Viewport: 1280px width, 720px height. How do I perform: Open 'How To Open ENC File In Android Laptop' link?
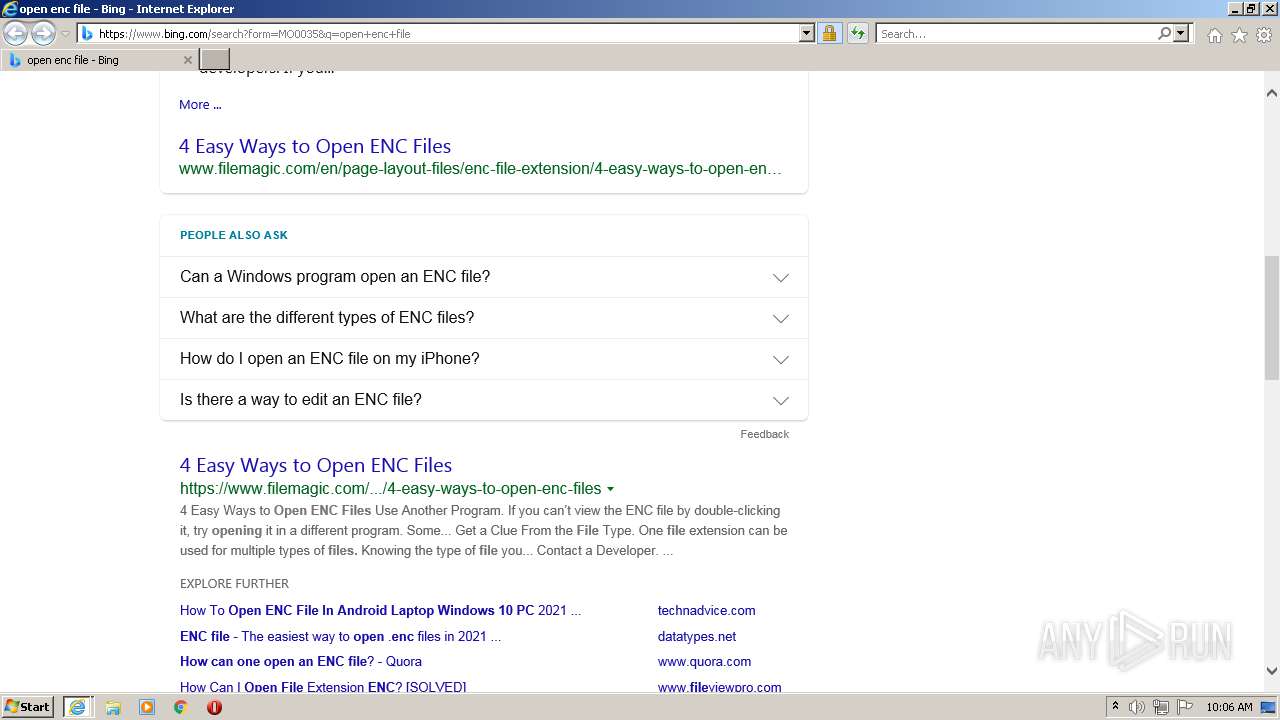click(380, 610)
